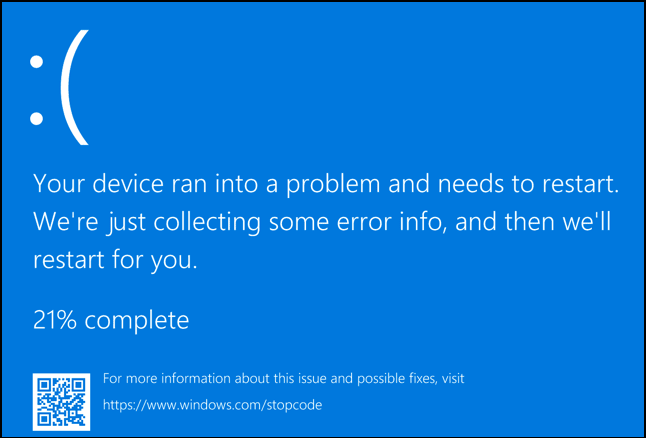The width and height of the screenshot is (646, 438).
Task: Click the curved parenthesis of the frown
Action: click(x=74, y=91)
